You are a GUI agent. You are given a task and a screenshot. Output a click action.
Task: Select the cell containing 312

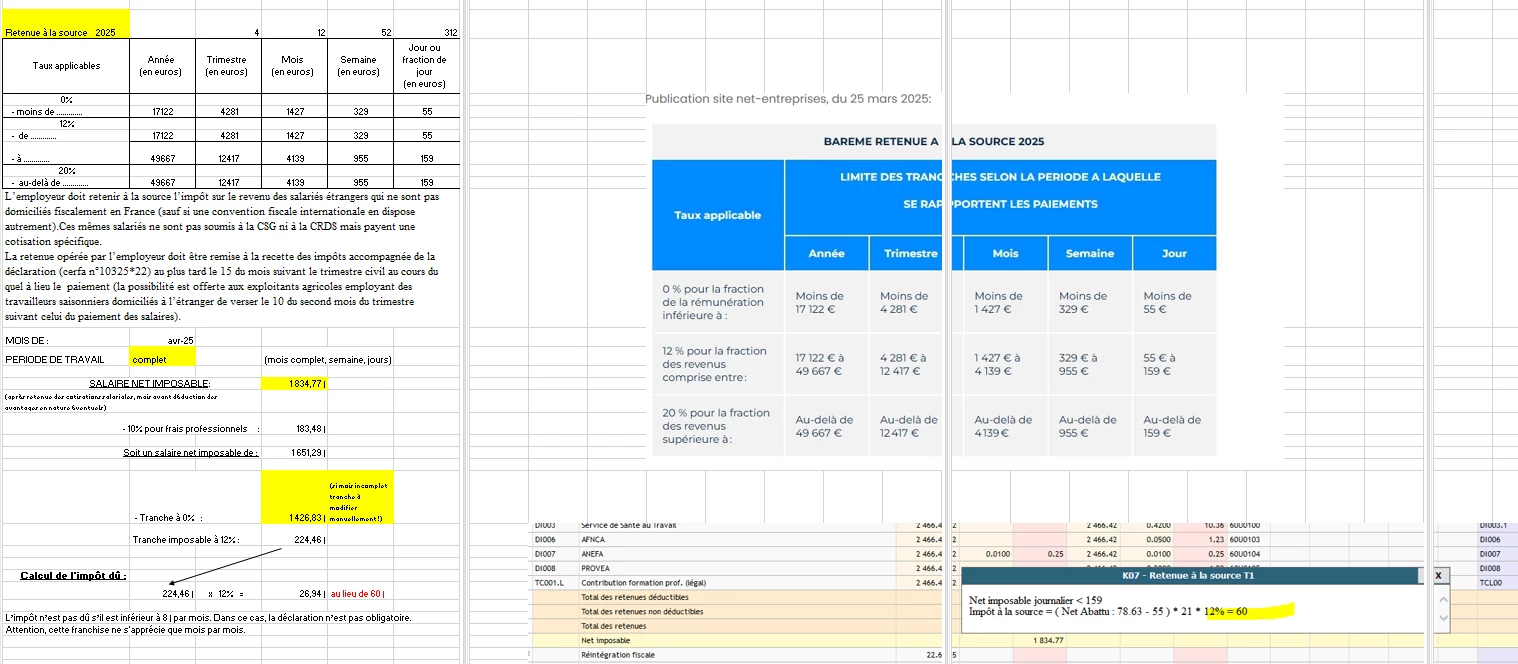click(x=426, y=33)
